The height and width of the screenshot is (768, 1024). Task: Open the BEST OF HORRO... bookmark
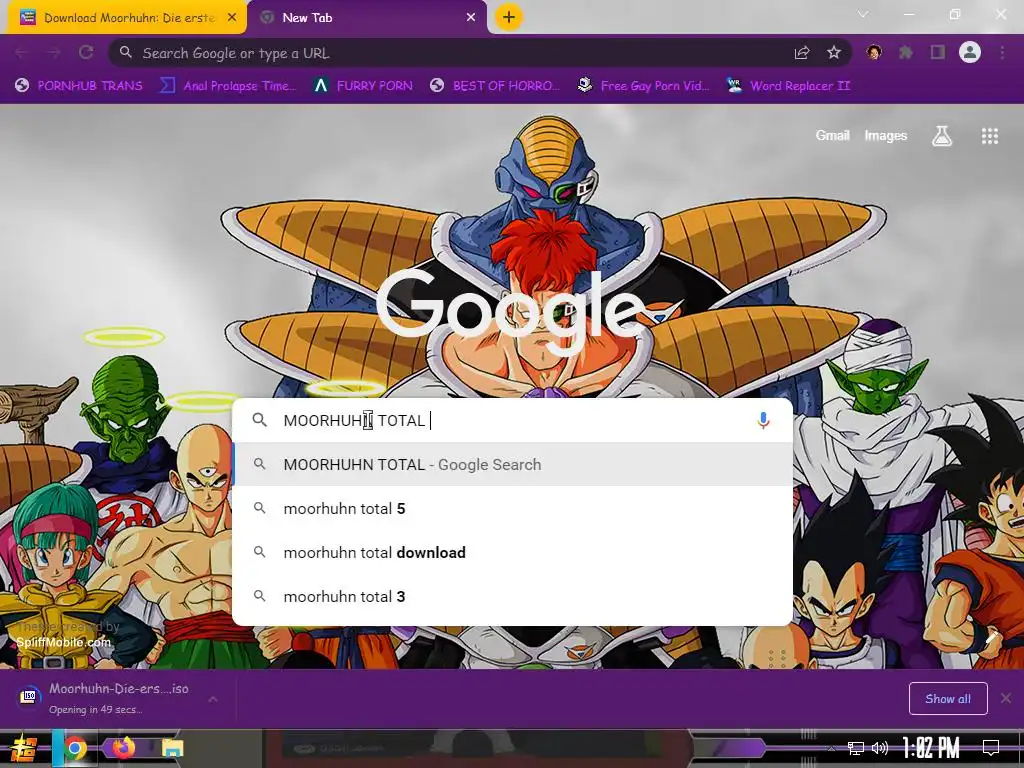point(495,86)
